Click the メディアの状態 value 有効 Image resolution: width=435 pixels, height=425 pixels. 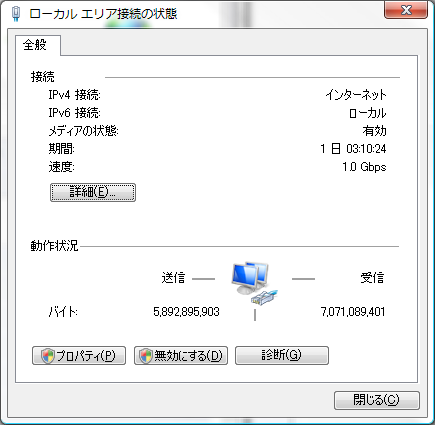[375, 131]
